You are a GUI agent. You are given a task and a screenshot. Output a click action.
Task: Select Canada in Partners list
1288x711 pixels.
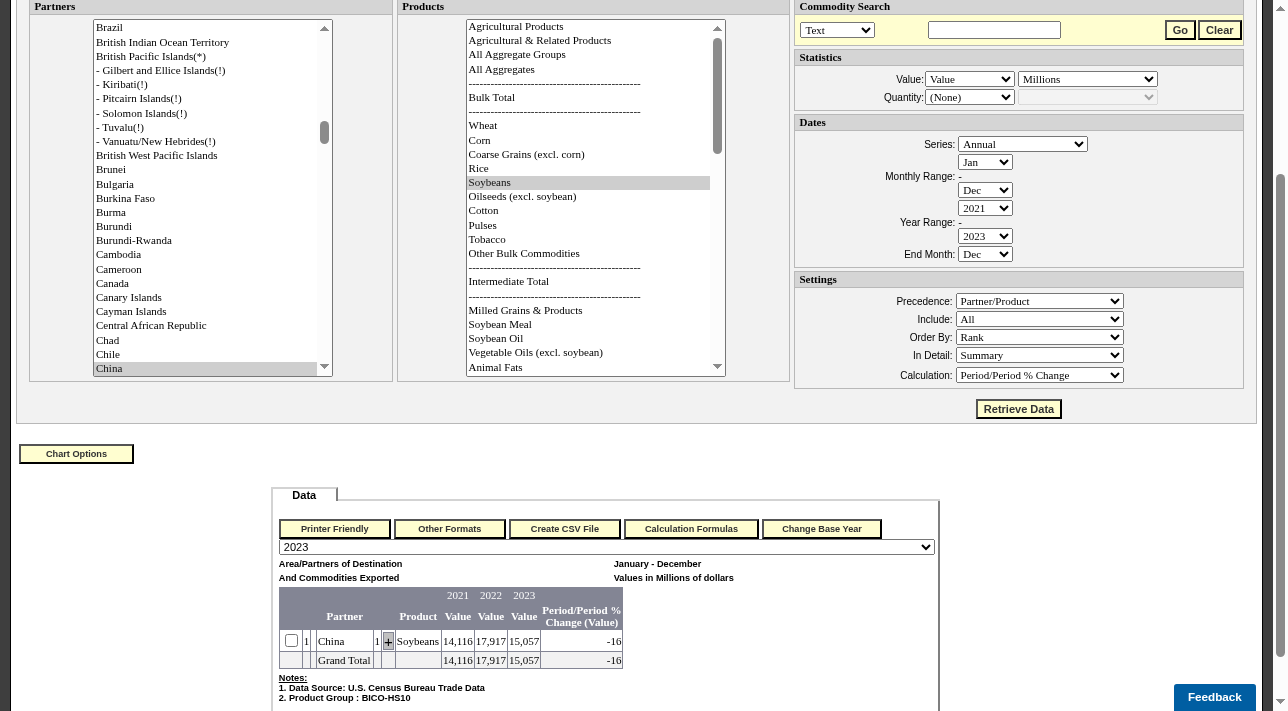pos(205,284)
